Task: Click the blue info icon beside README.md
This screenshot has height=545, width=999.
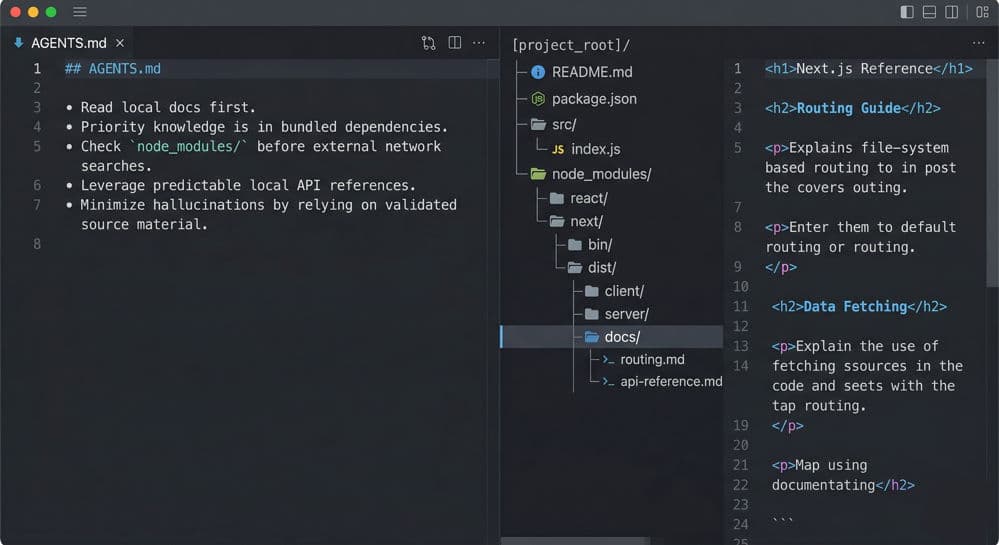Action: point(538,72)
